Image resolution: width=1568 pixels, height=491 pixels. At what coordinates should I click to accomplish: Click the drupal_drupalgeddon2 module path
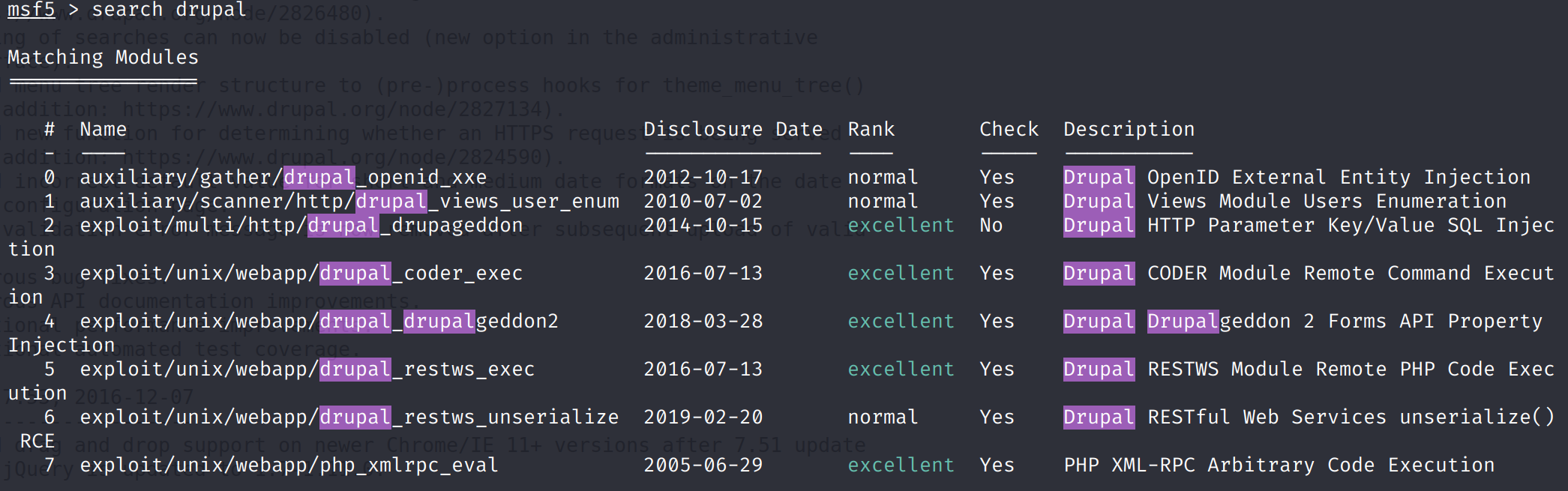tap(319, 322)
